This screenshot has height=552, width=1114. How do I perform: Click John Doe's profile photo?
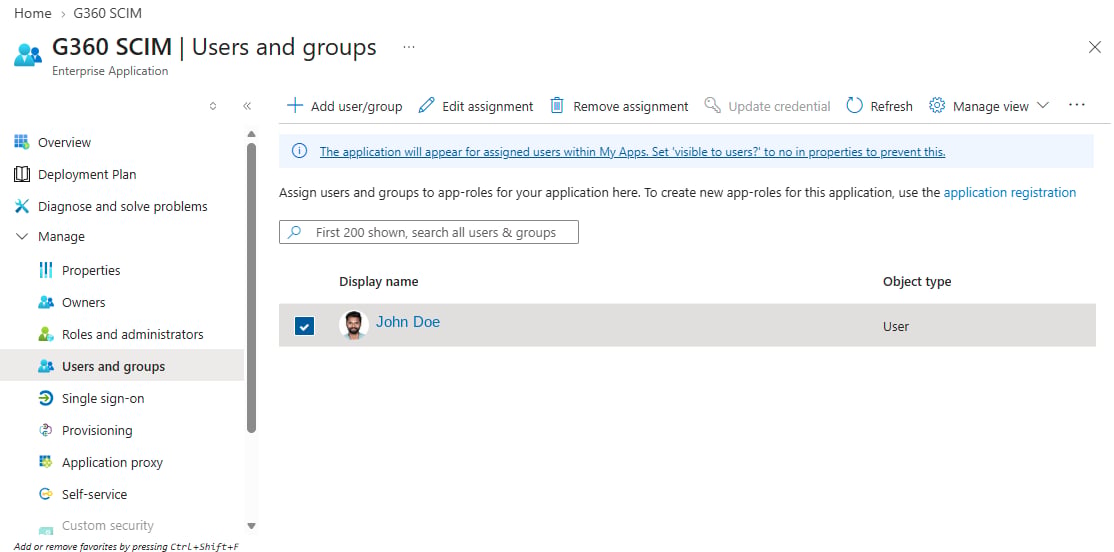point(354,325)
